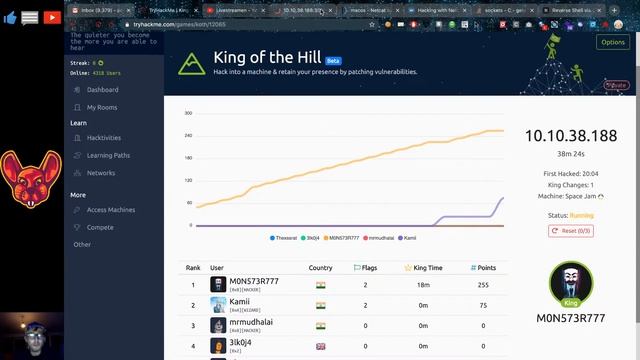Open Networks from the sidebar

(101, 173)
